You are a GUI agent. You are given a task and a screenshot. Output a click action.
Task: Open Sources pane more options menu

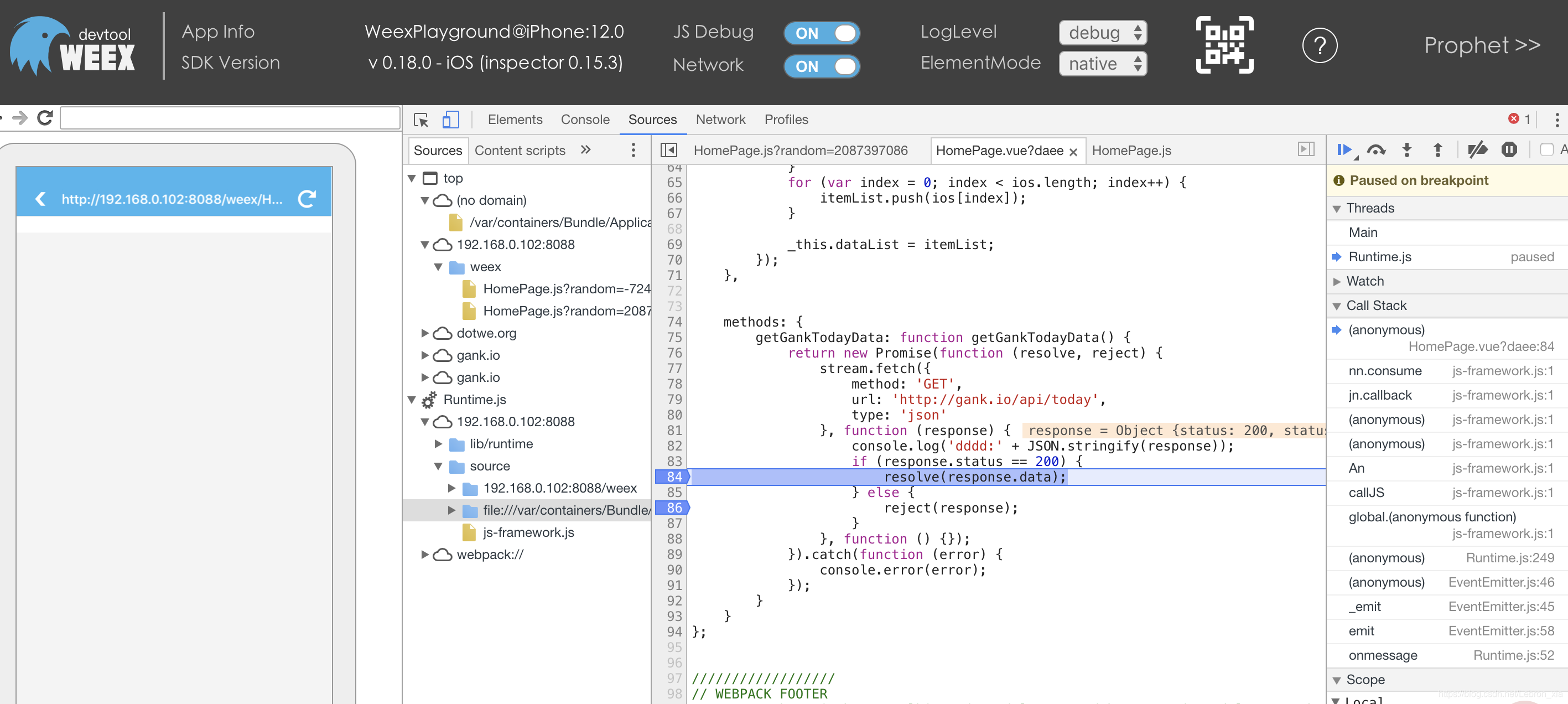point(633,151)
